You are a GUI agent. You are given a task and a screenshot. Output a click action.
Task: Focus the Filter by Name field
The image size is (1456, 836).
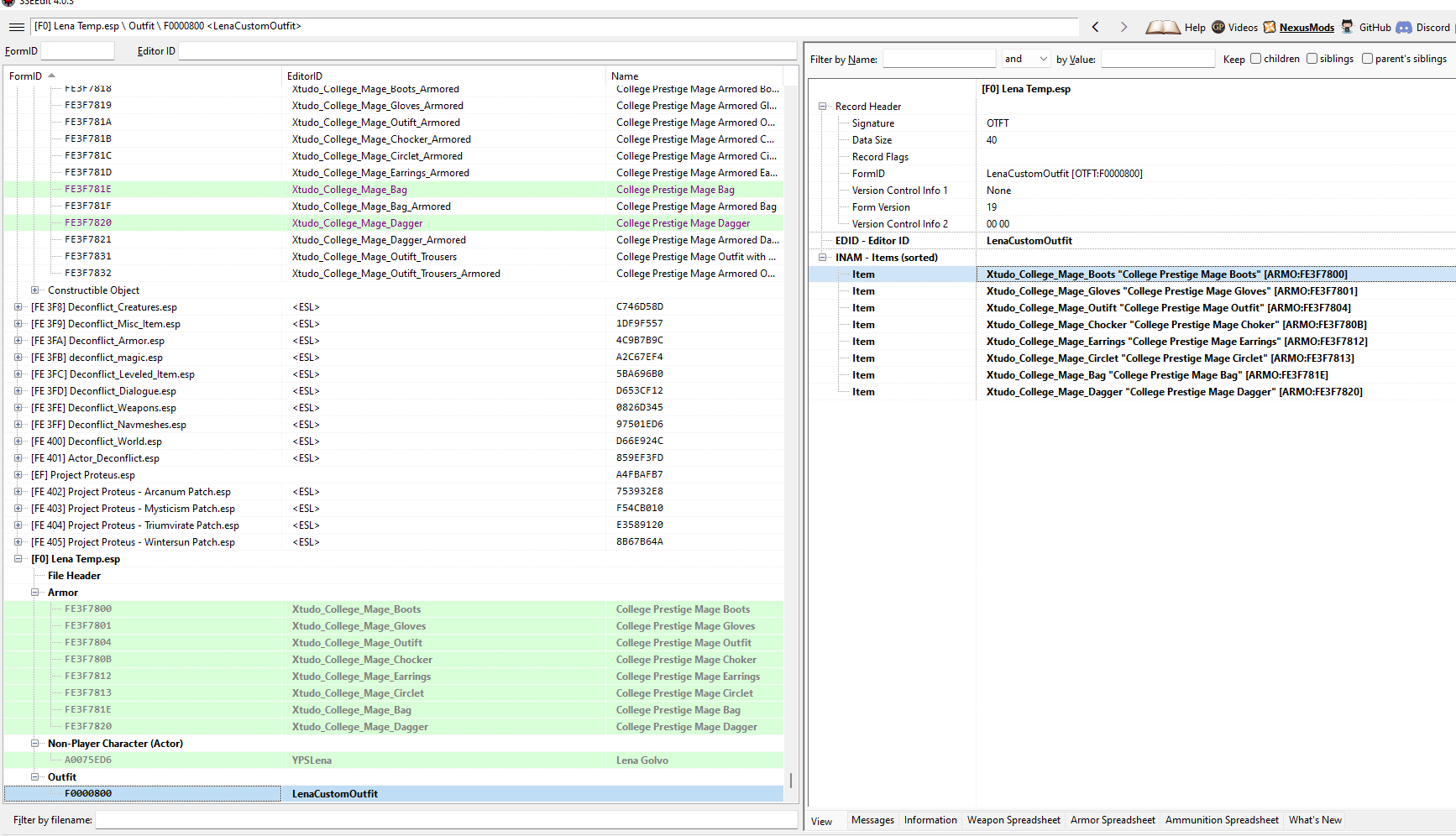tap(939, 59)
